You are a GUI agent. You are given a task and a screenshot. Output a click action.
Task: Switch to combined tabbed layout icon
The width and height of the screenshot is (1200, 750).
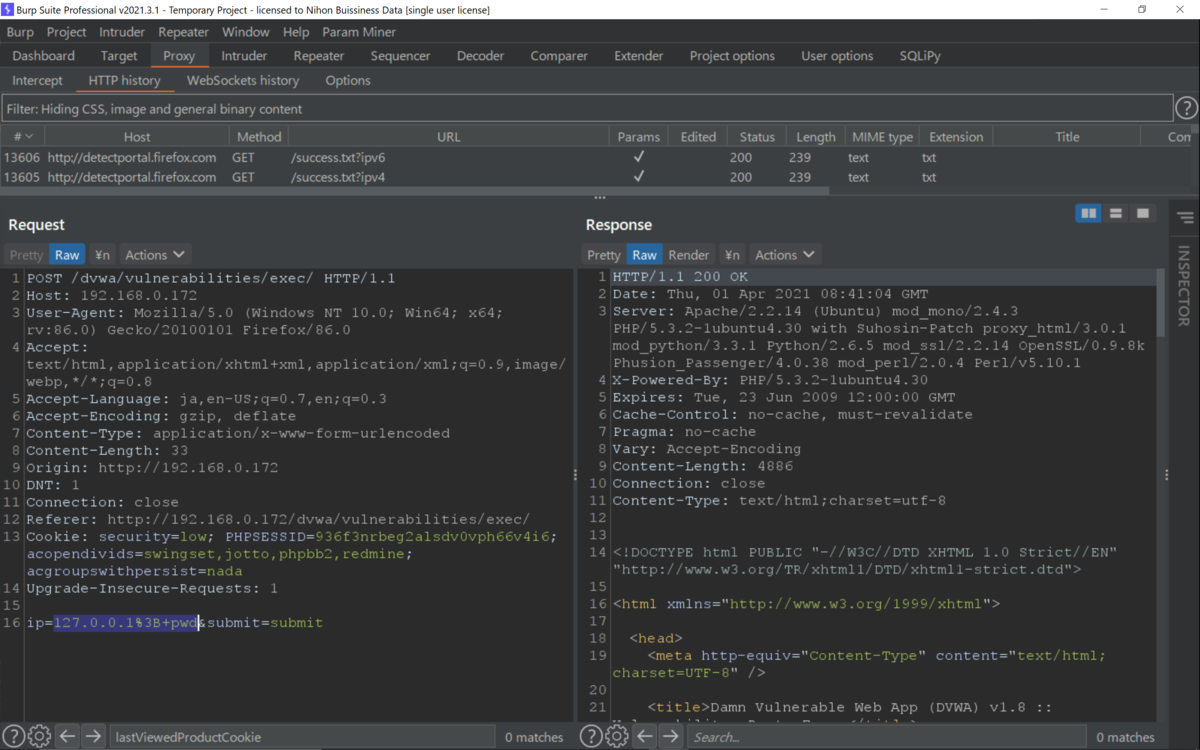pos(1143,213)
